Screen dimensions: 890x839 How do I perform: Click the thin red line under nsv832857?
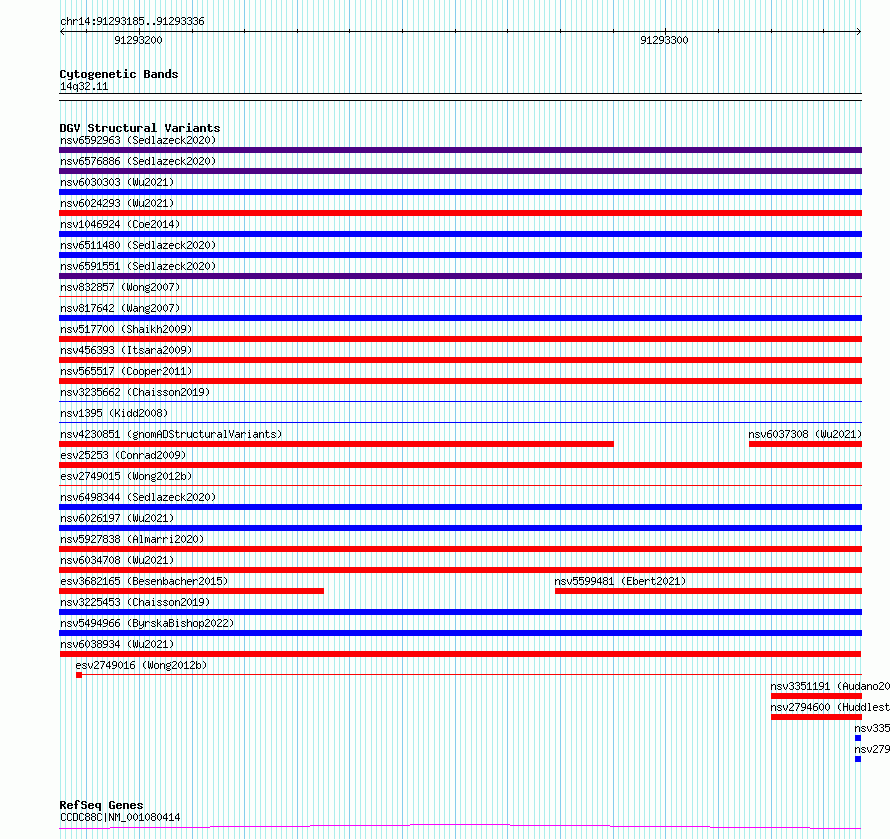[460, 296]
